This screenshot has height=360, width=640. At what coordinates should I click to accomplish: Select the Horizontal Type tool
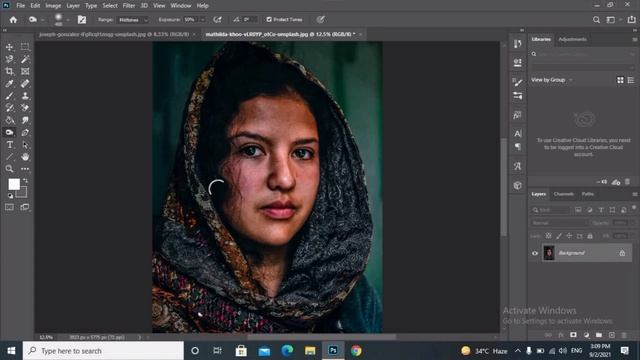[x=9, y=144]
